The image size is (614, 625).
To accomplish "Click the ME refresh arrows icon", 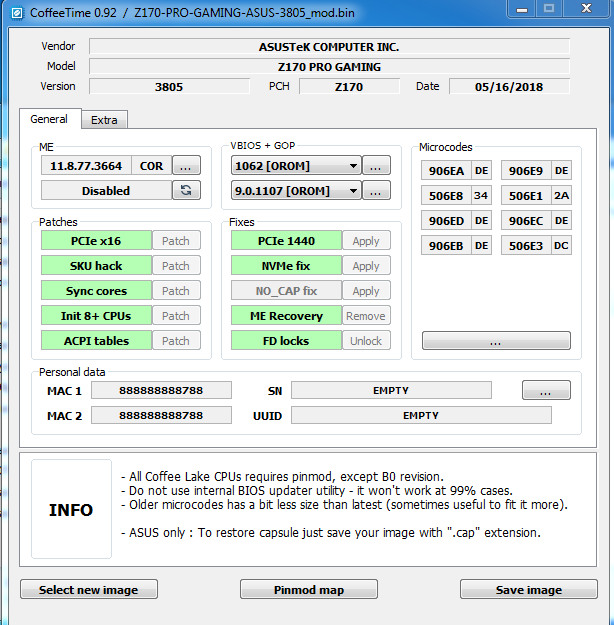I will click(186, 190).
